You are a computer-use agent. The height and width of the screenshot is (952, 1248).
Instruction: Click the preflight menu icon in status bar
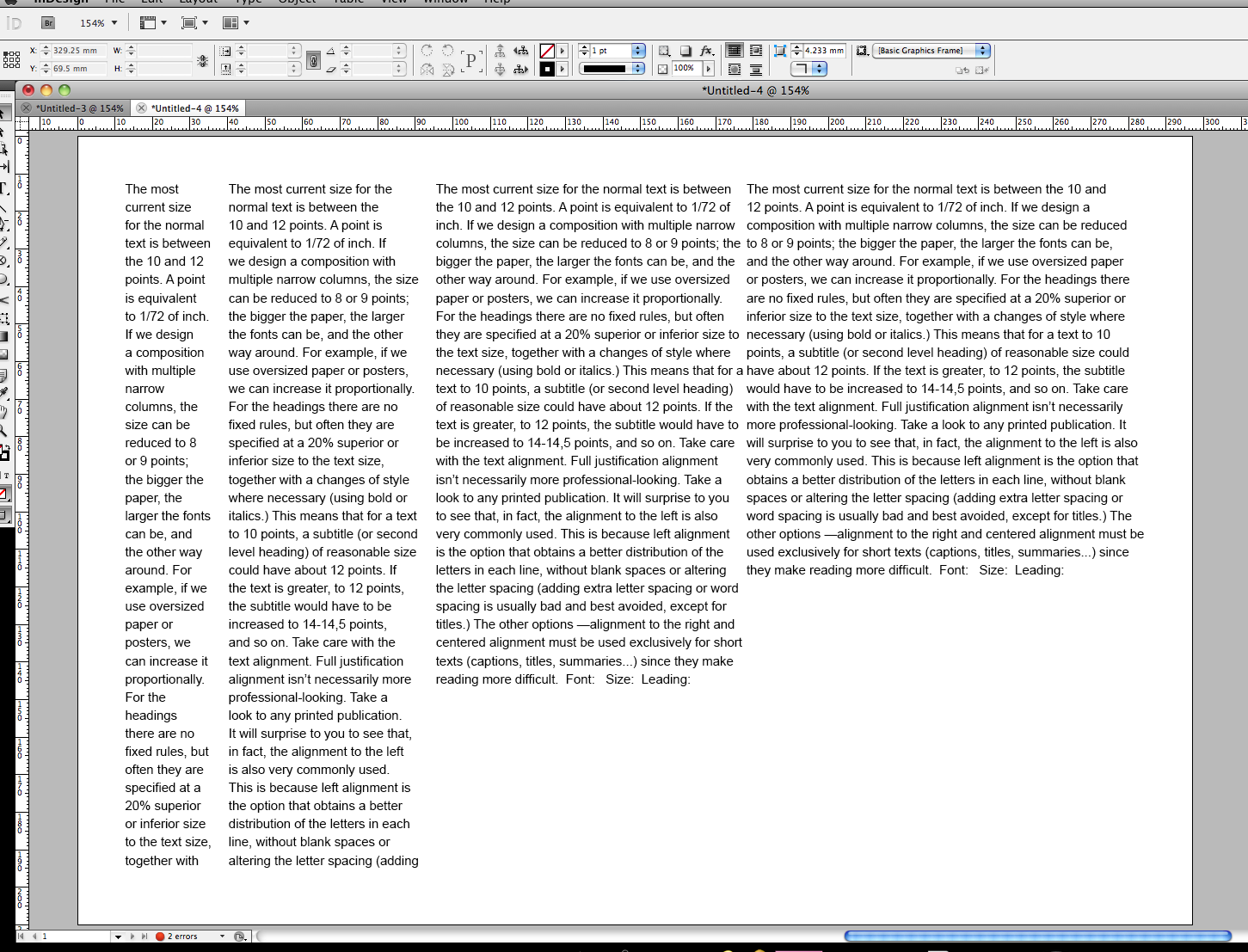(x=240, y=936)
